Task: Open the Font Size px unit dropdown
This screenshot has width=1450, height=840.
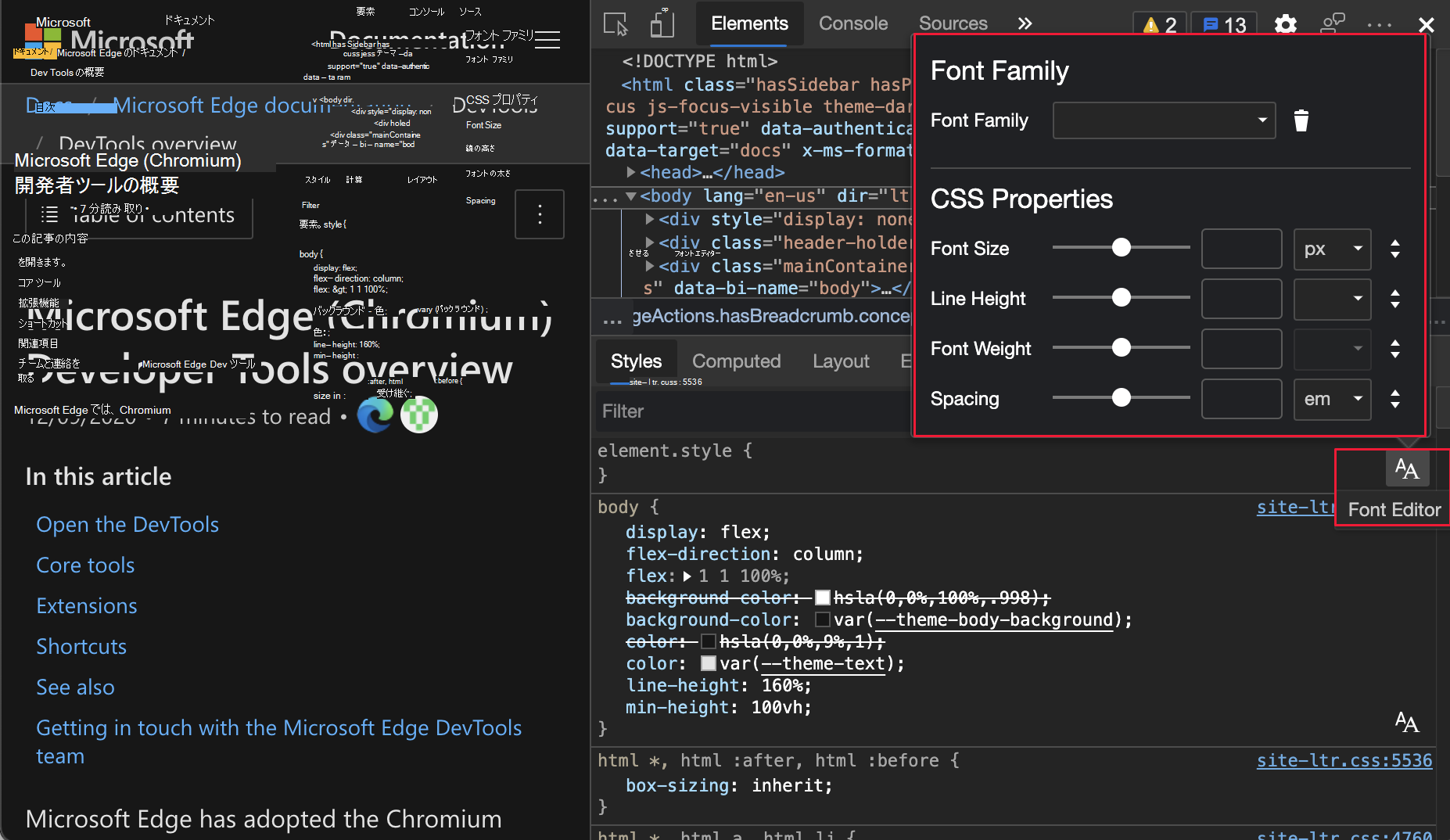Action: (1332, 249)
